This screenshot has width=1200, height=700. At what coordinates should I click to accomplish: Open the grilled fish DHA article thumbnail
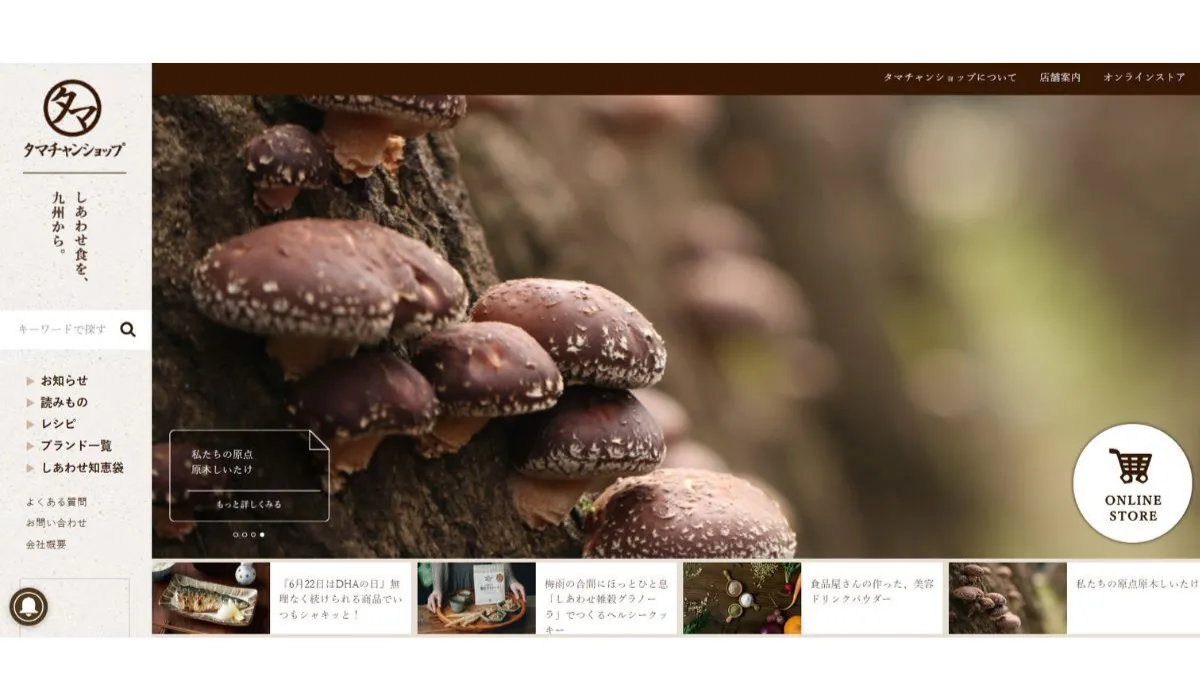point(211,598)
